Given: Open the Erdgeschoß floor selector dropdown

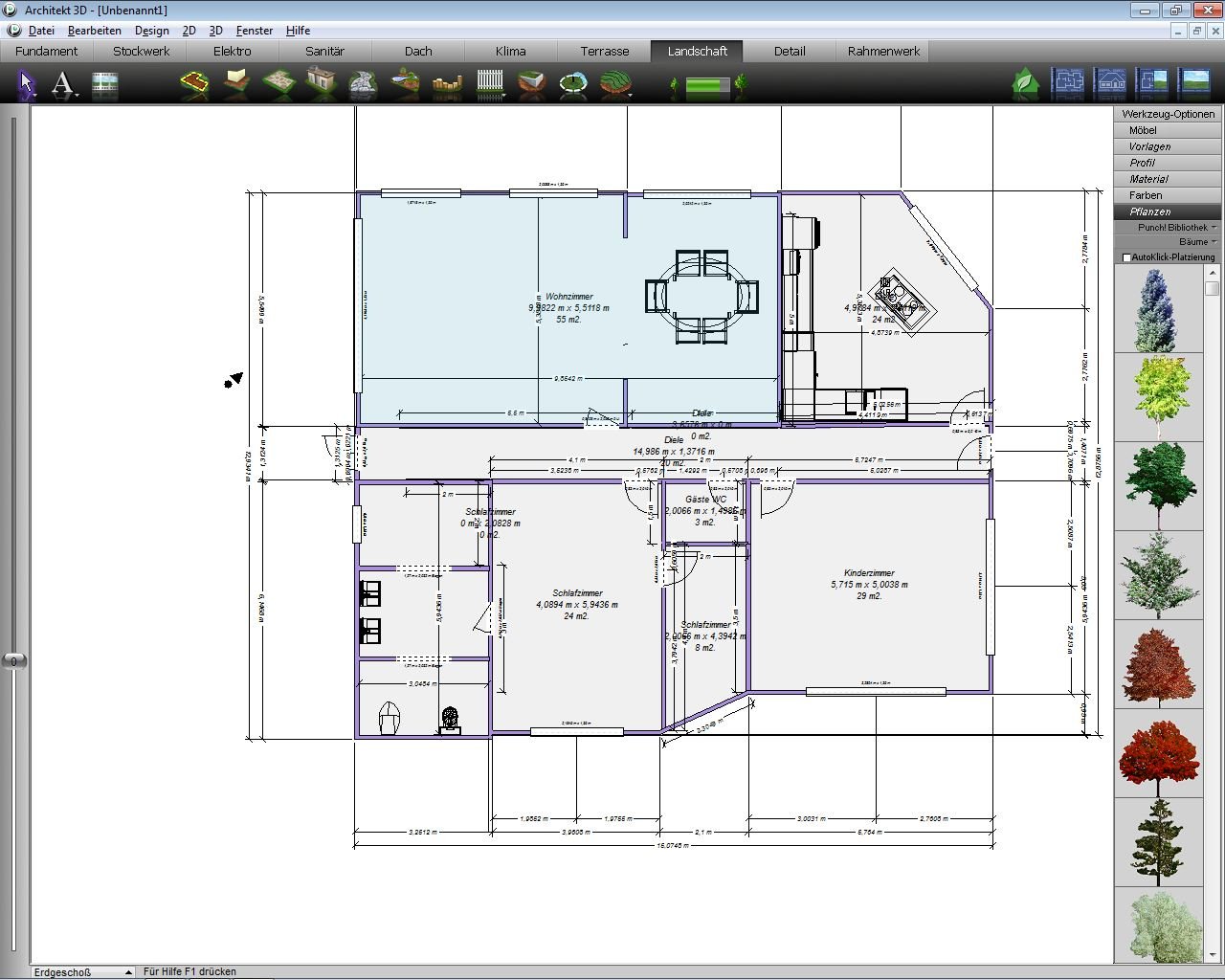Looking at the screenshot, I should 83,971.
